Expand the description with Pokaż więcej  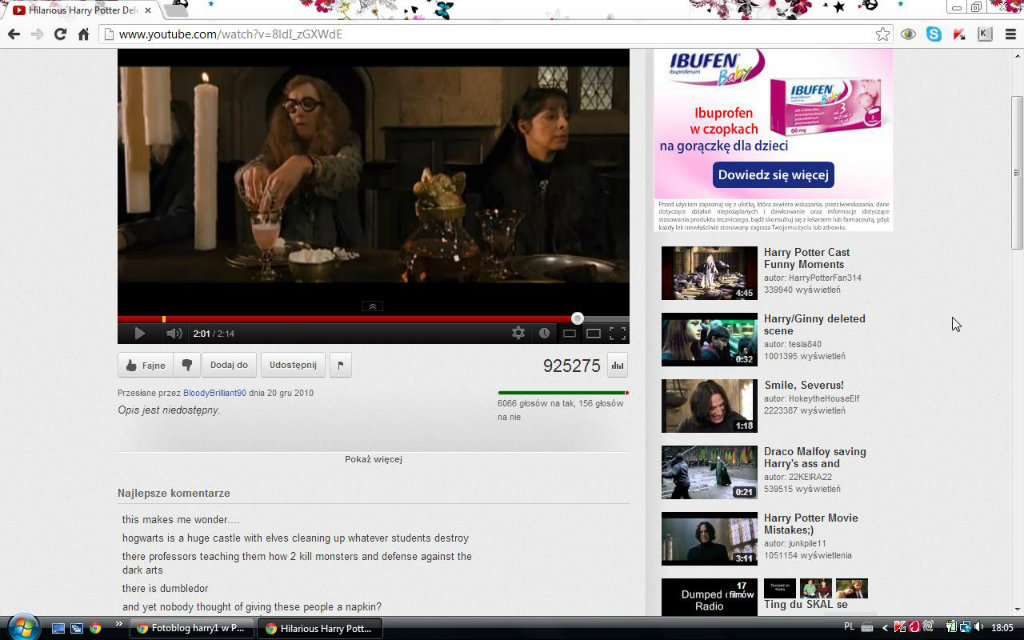click(x=374, y=459)
